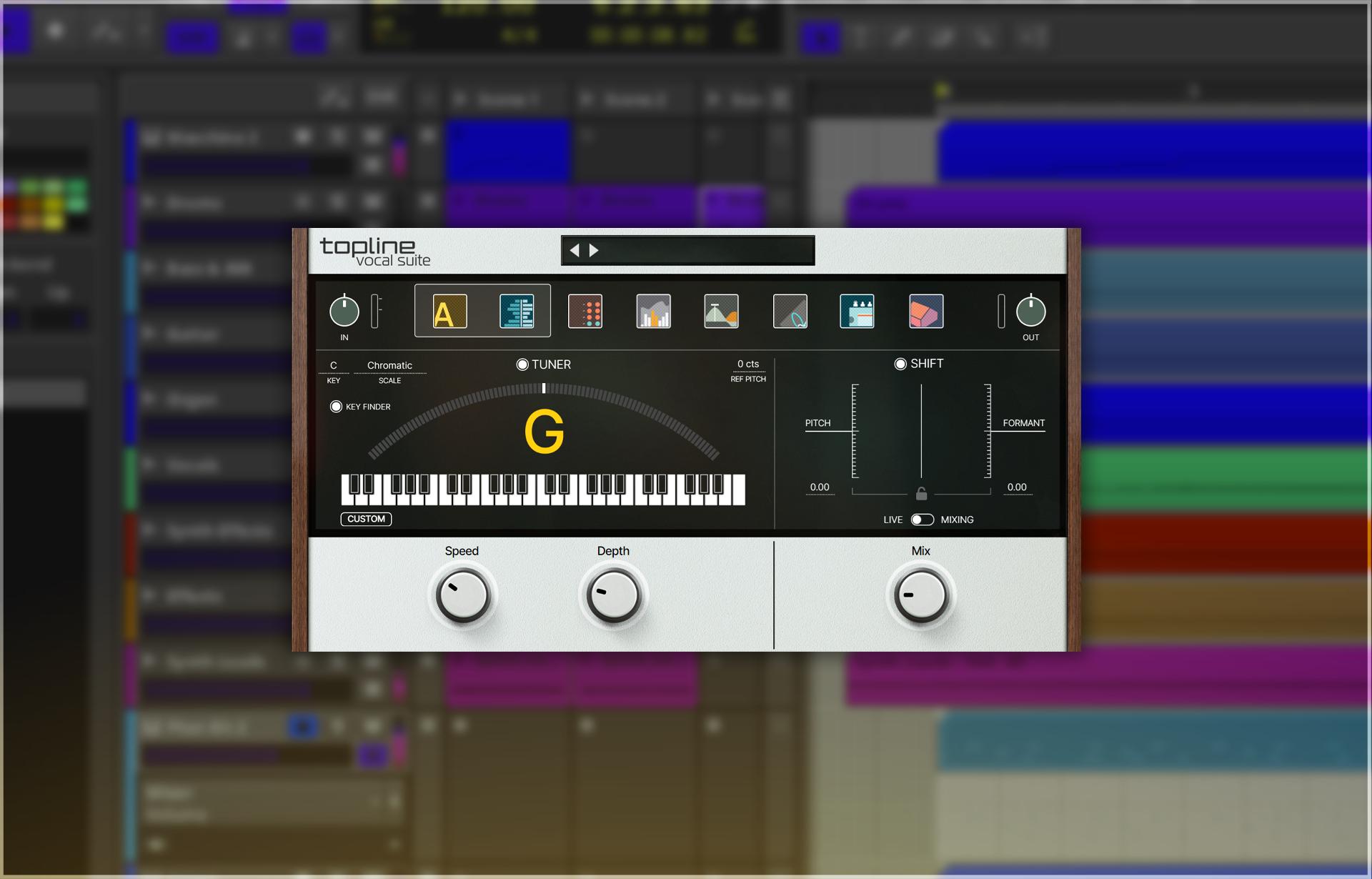Open the bar-graph spectrum module icon
Screen dimensions: 1372x879
(x=653, y=312)
